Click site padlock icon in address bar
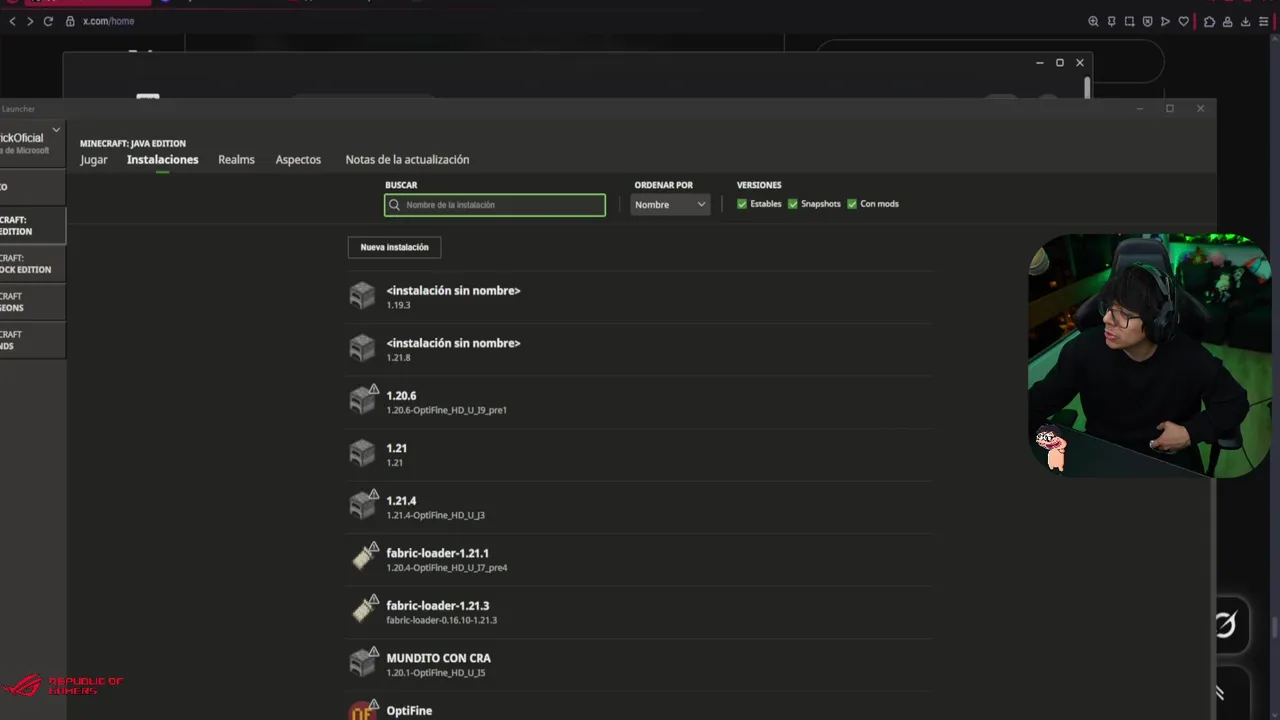1280x720 pixels. (x=70, y=21)
